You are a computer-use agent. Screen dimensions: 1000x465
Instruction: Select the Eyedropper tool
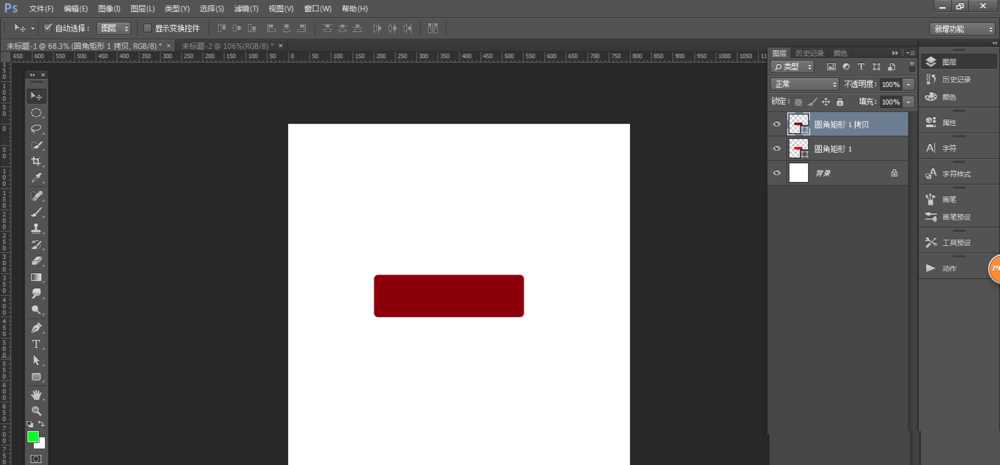coord(36,178)
